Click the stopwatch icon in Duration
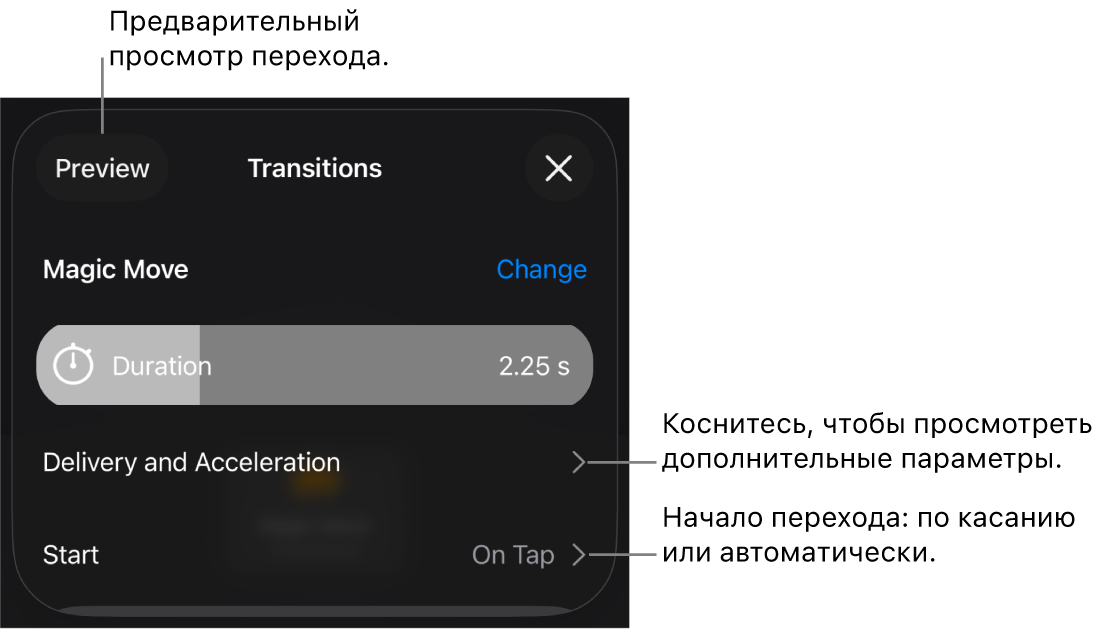Image resolution: width=1105 pixels, height=630 pixels. click(72, 365)
